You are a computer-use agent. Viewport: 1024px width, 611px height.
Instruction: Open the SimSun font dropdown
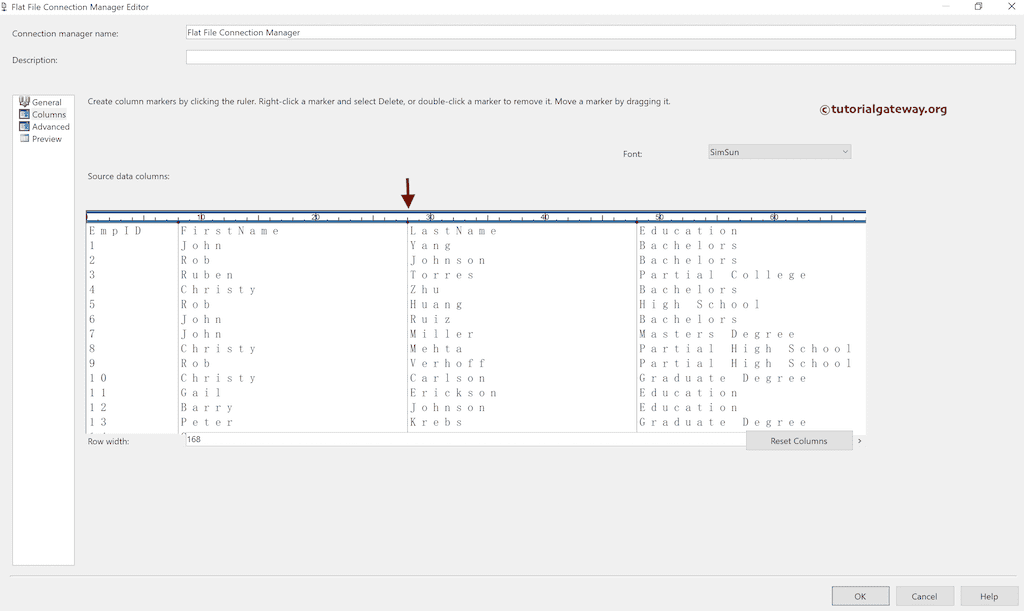click(x=778, y=151)
